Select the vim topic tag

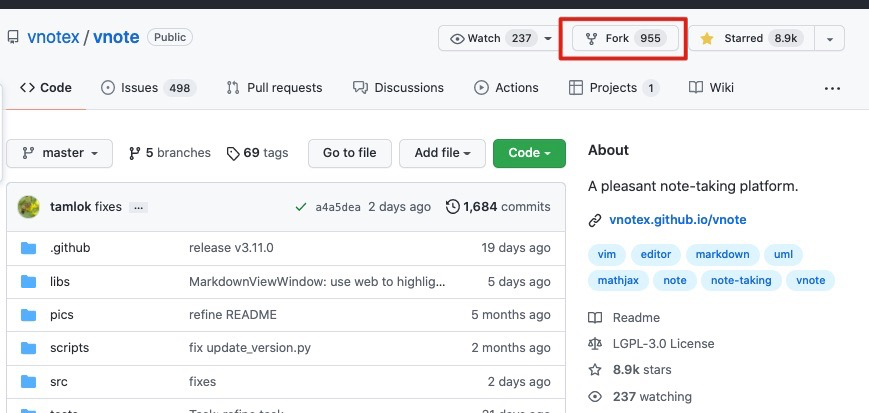(607, 254)
